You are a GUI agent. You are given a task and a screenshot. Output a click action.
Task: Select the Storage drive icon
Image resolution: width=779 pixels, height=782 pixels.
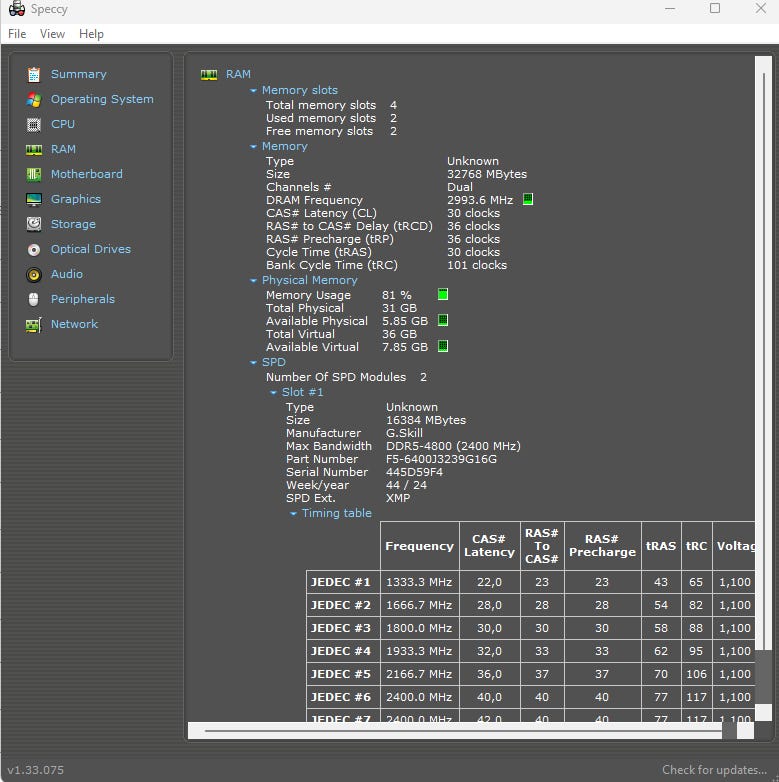click(34, 224)
